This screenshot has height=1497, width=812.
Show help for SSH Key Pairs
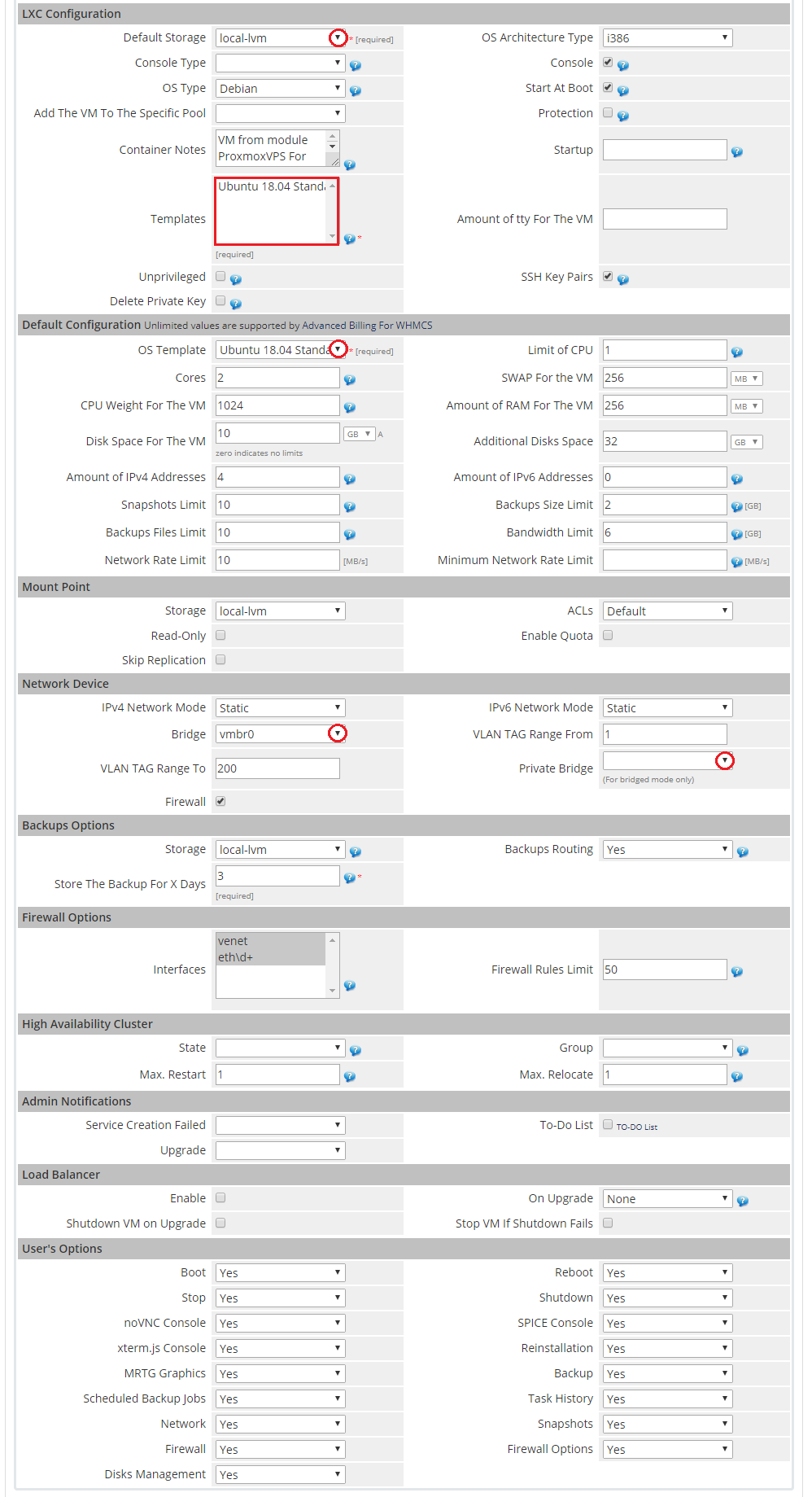click(623, 279)
